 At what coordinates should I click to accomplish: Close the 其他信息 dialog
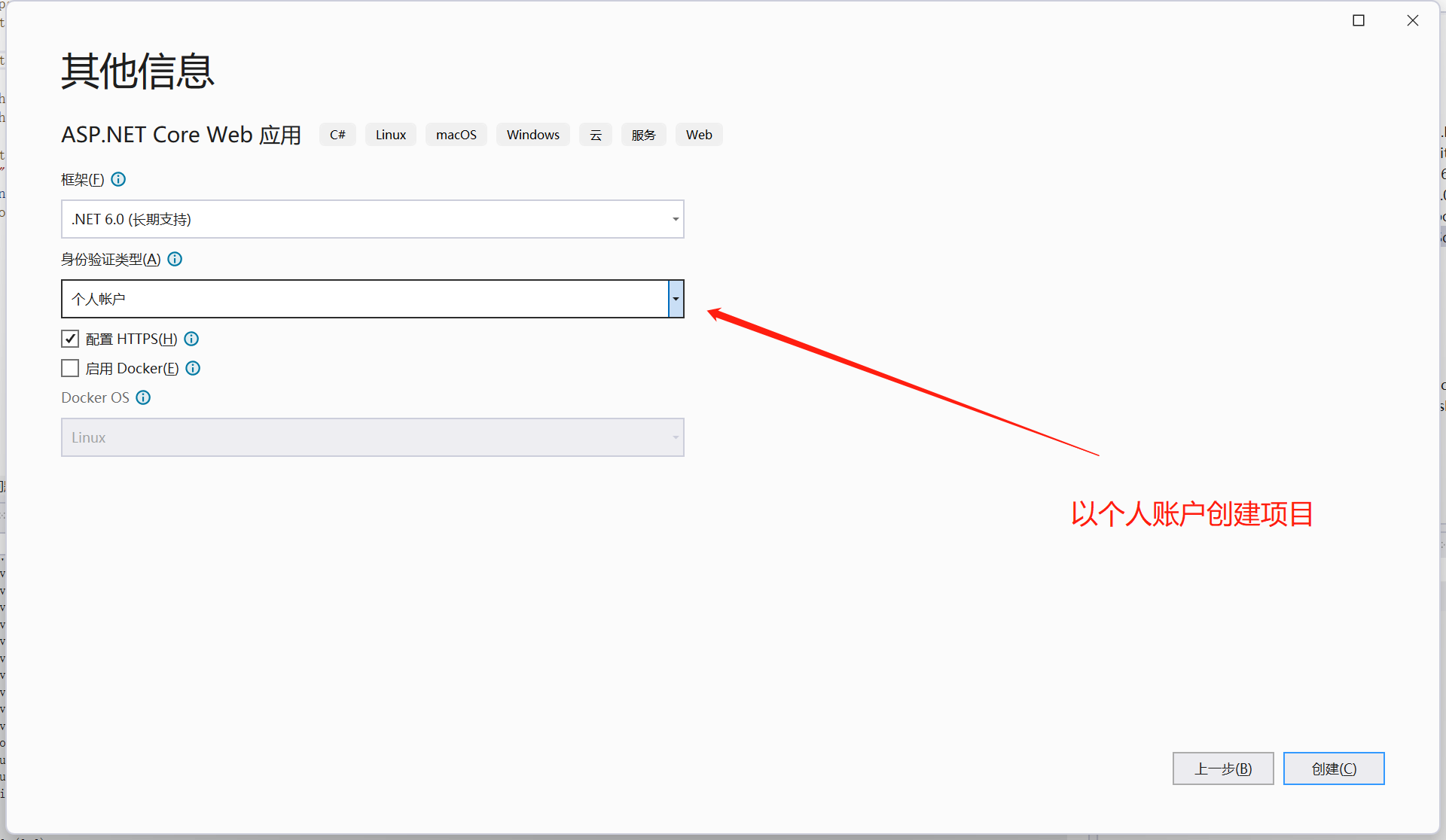(1413, 20)
